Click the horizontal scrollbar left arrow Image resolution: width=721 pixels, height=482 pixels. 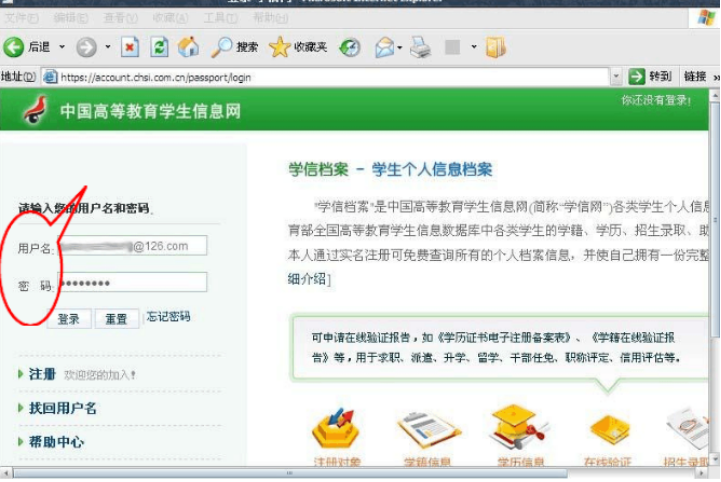pos(6,473)
